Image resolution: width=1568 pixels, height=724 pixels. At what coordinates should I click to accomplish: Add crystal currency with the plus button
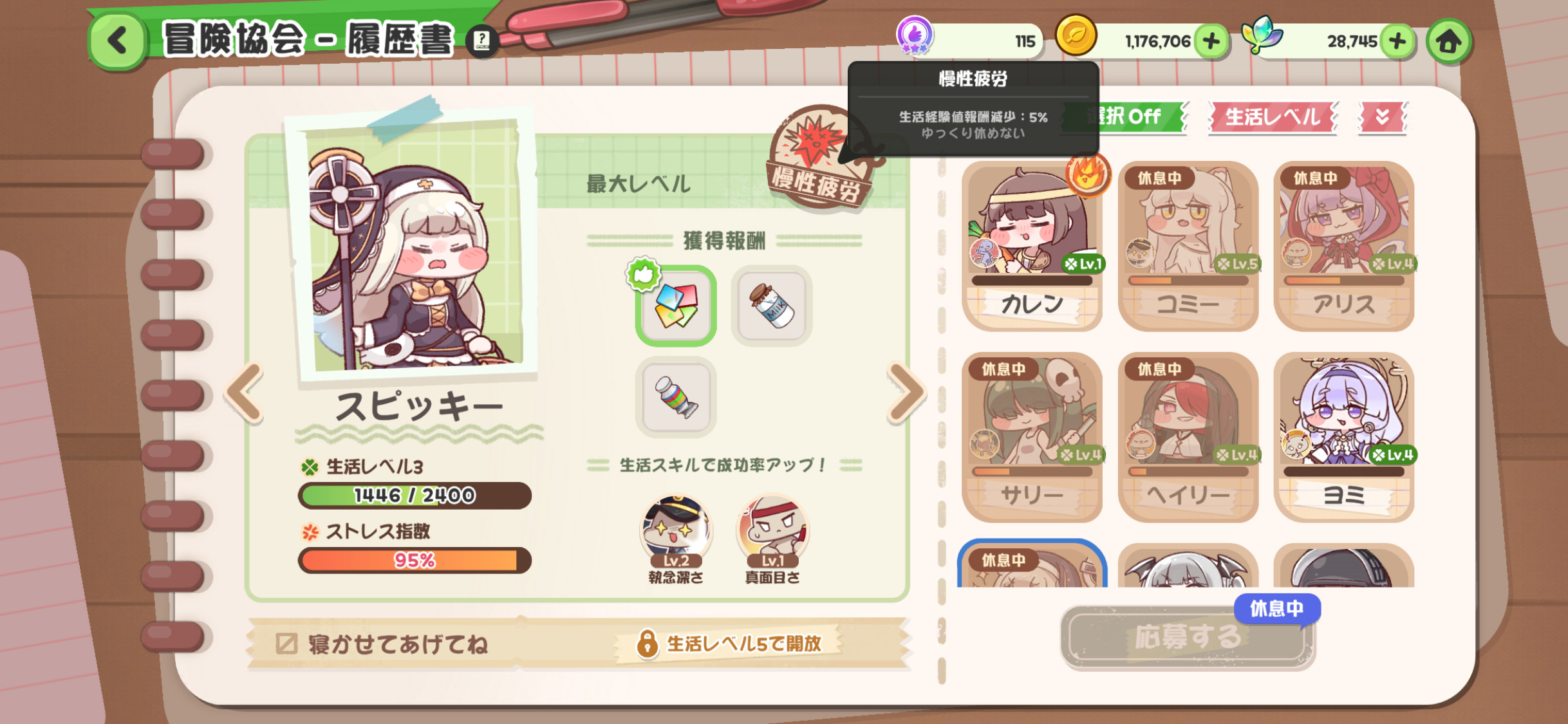(x=1397, y=42)
